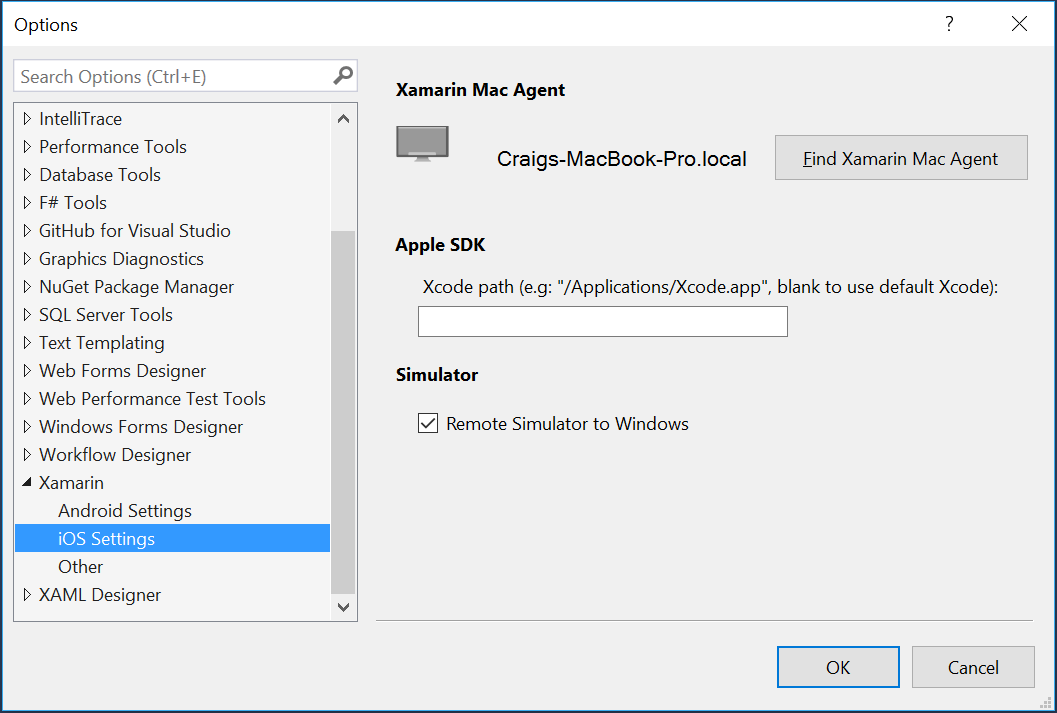Uncheck Remote Simulator to Windows

click(x=428, y=423)
